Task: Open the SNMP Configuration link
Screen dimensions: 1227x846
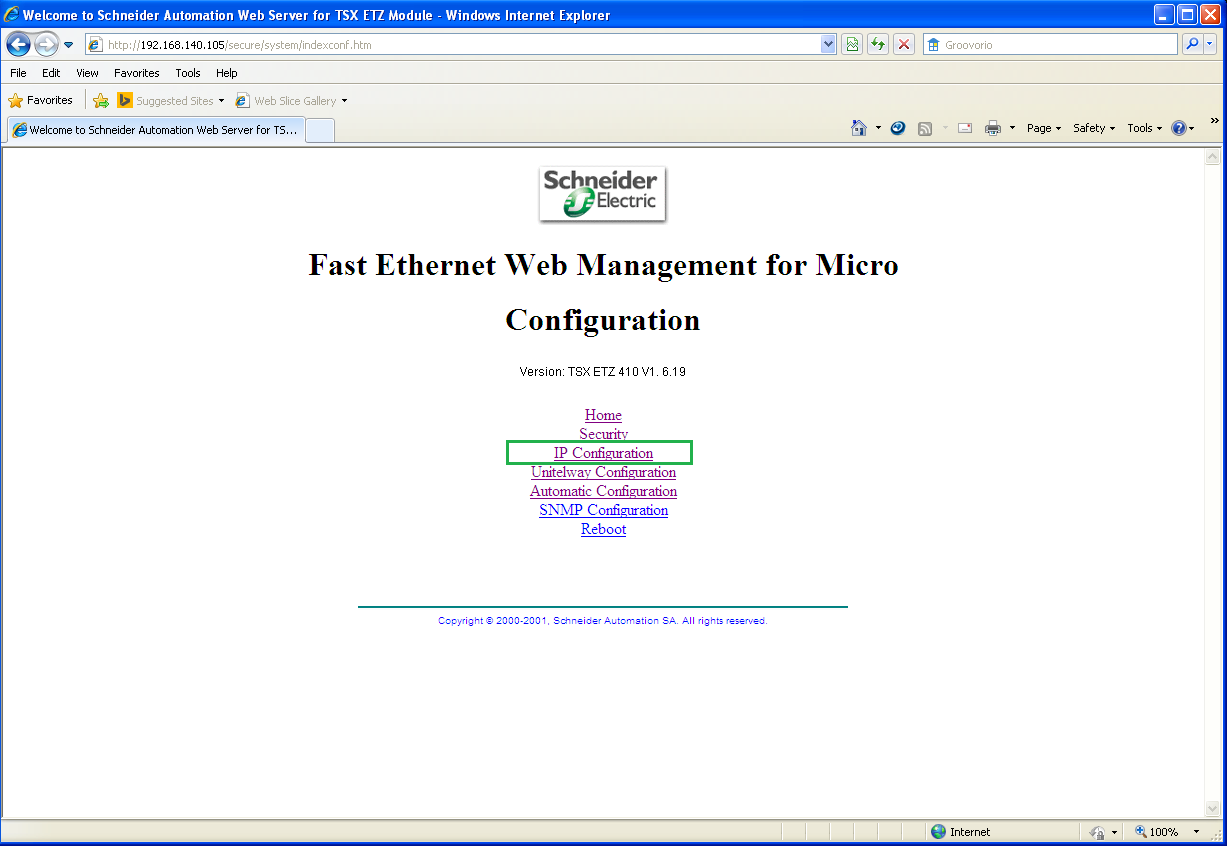Action: [603, 510]
